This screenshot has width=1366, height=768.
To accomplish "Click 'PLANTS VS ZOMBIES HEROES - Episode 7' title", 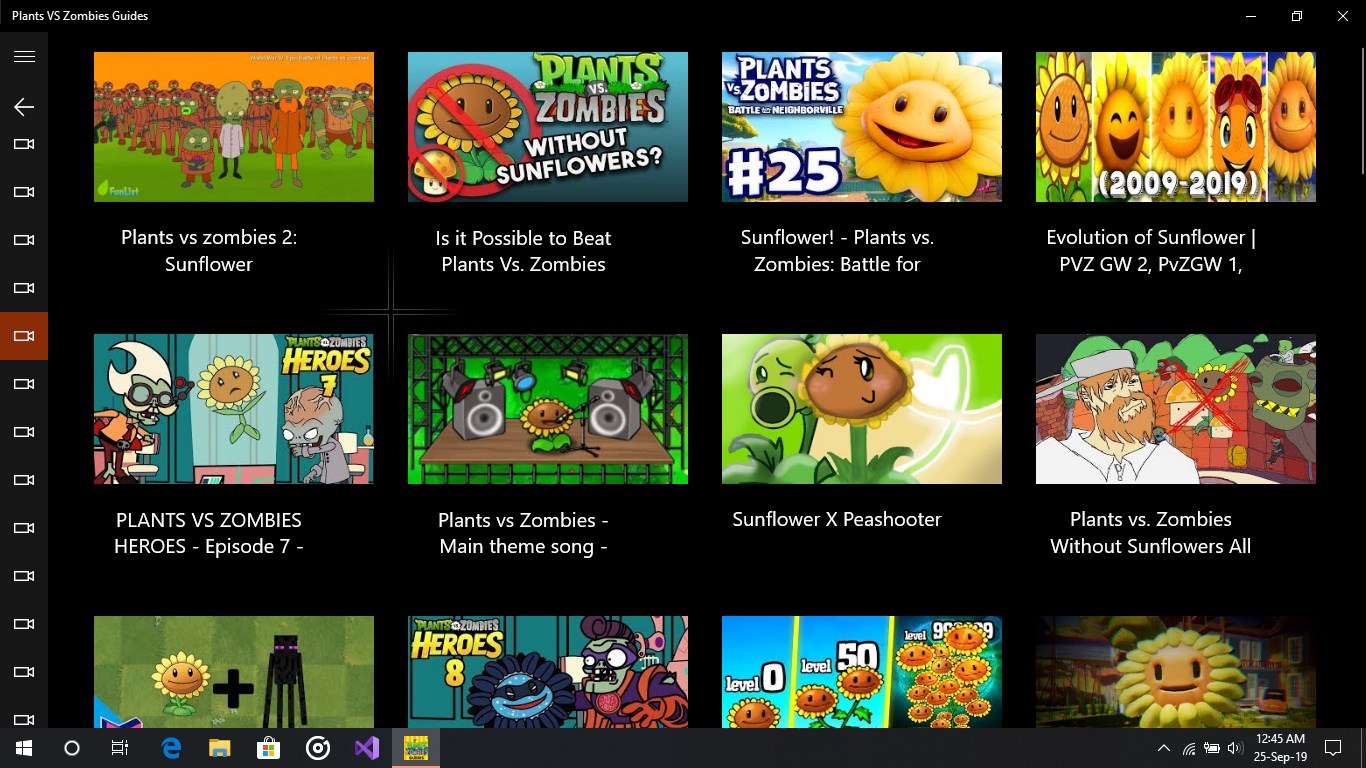I will point(209,533).
